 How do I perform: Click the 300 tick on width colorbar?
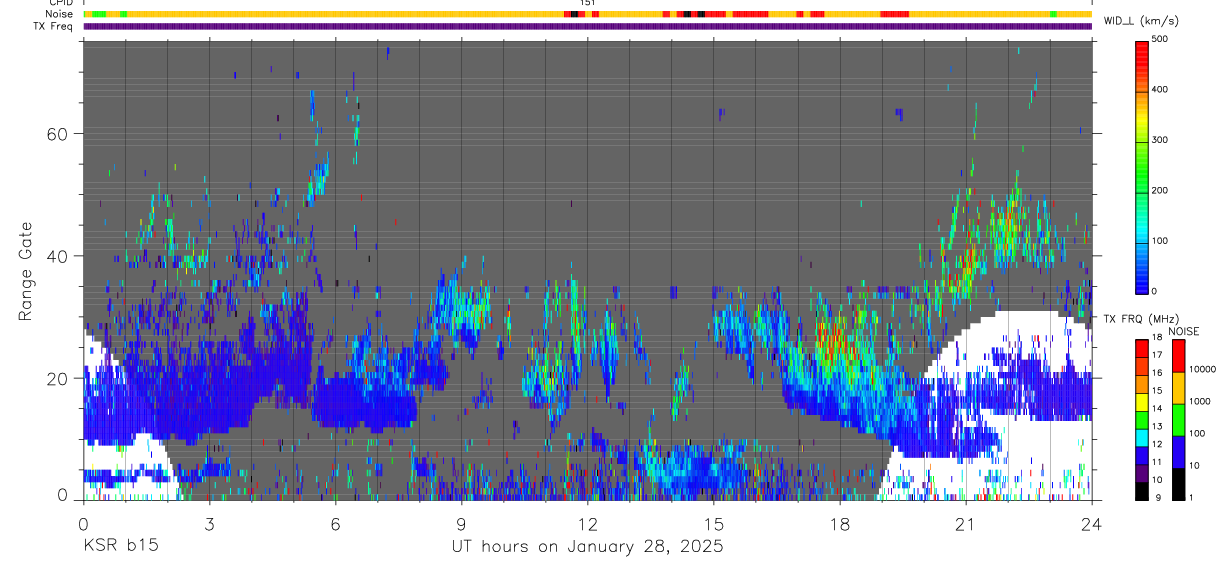point(1161,140)
